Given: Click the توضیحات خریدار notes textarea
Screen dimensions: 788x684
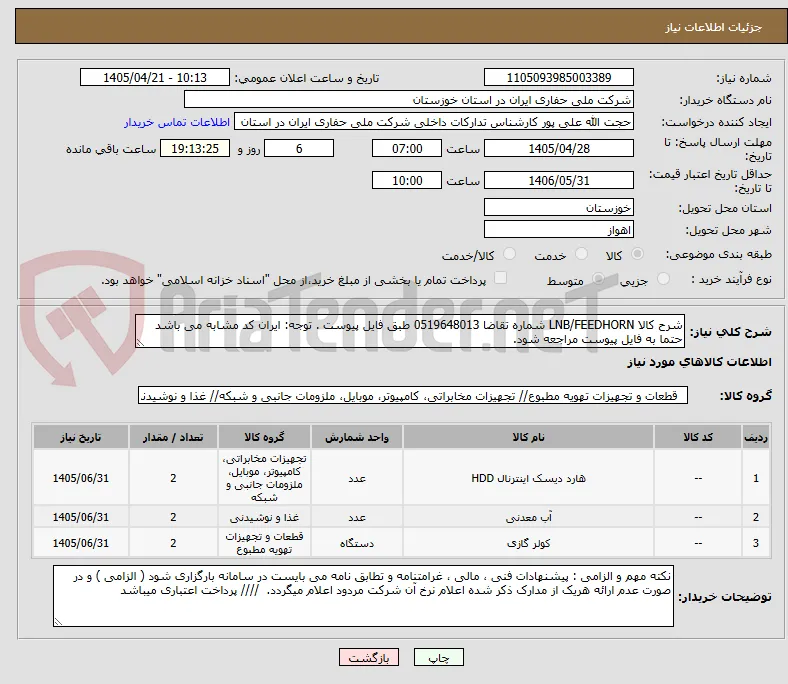Looking at the screenshot, I should [x=363, y=596].
